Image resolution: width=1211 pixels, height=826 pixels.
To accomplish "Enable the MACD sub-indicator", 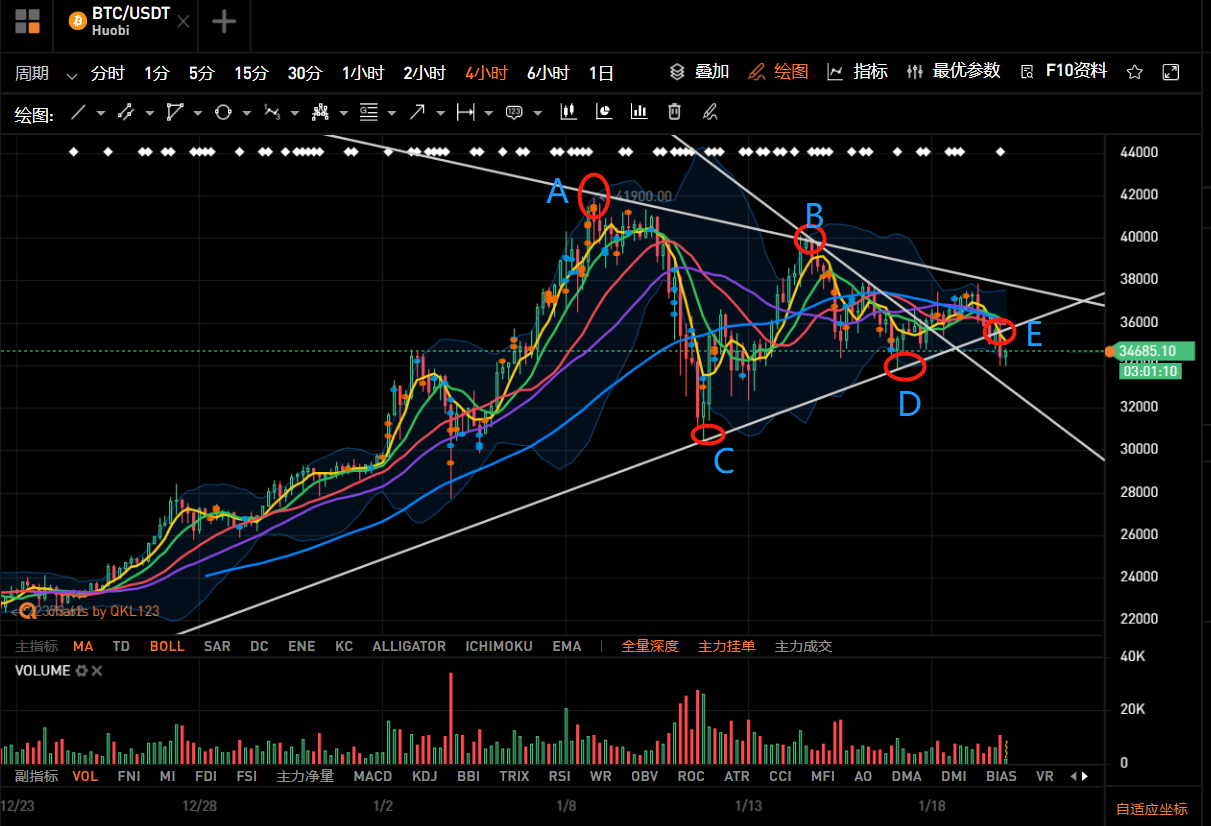I will tap(373, 776).
